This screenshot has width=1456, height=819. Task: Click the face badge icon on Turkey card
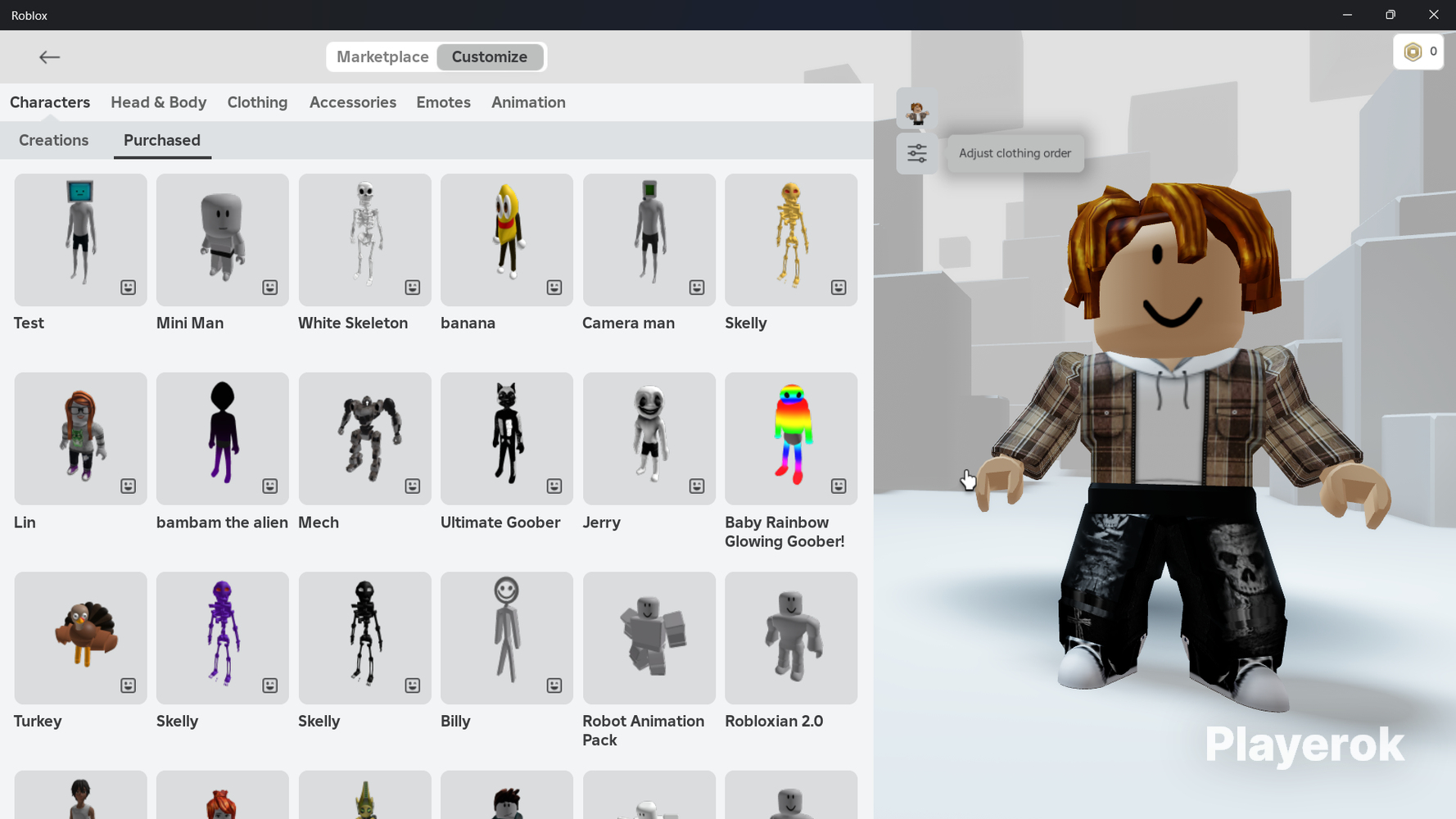point(128,686)
